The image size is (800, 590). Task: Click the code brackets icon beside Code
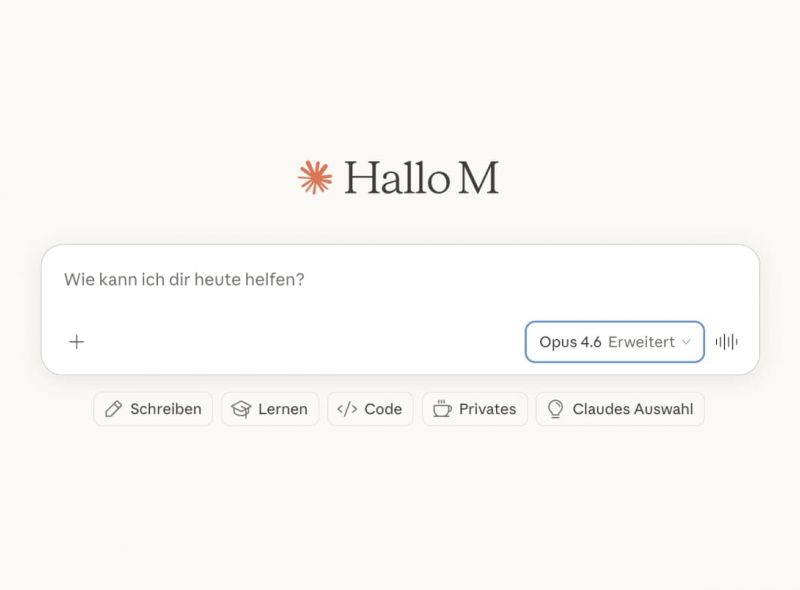click(347, 409)
